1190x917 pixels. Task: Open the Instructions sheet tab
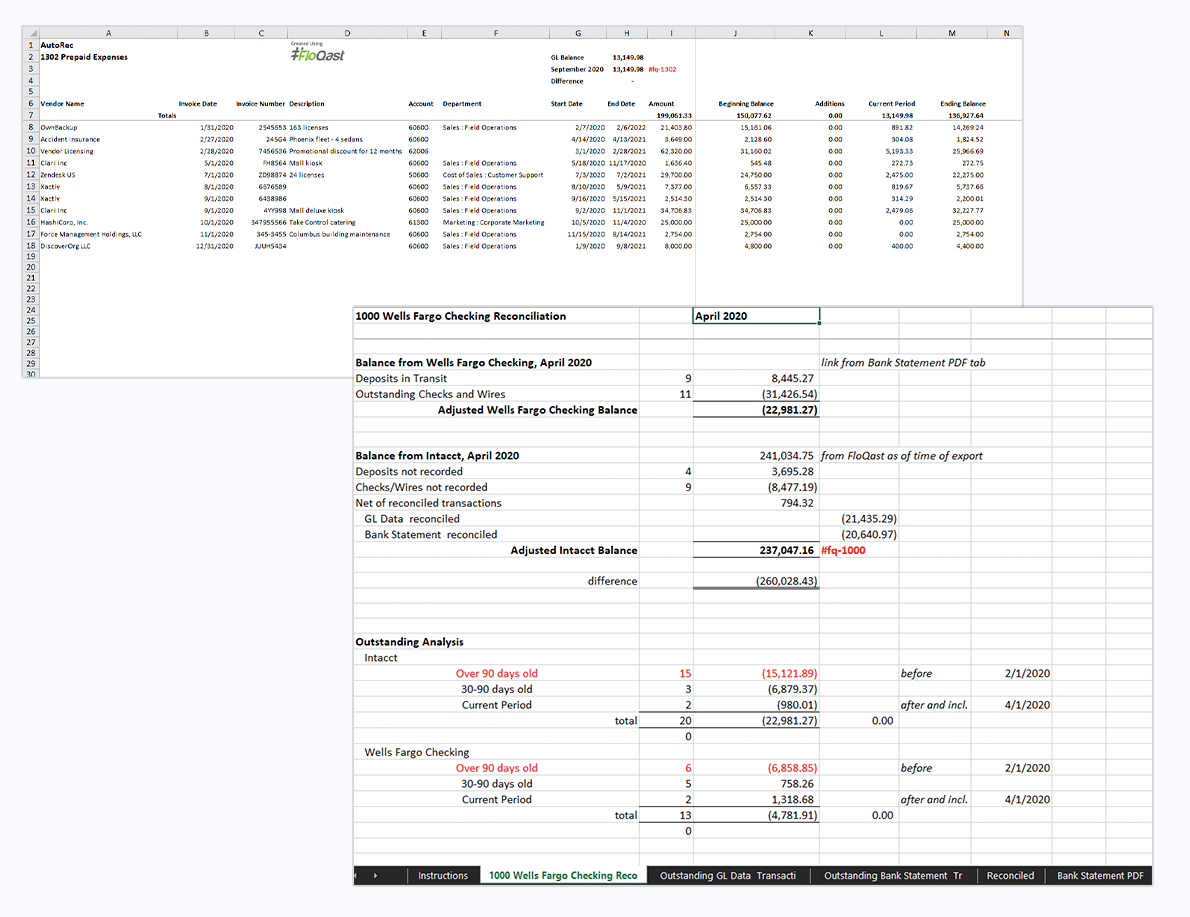(x=442, y=876)
